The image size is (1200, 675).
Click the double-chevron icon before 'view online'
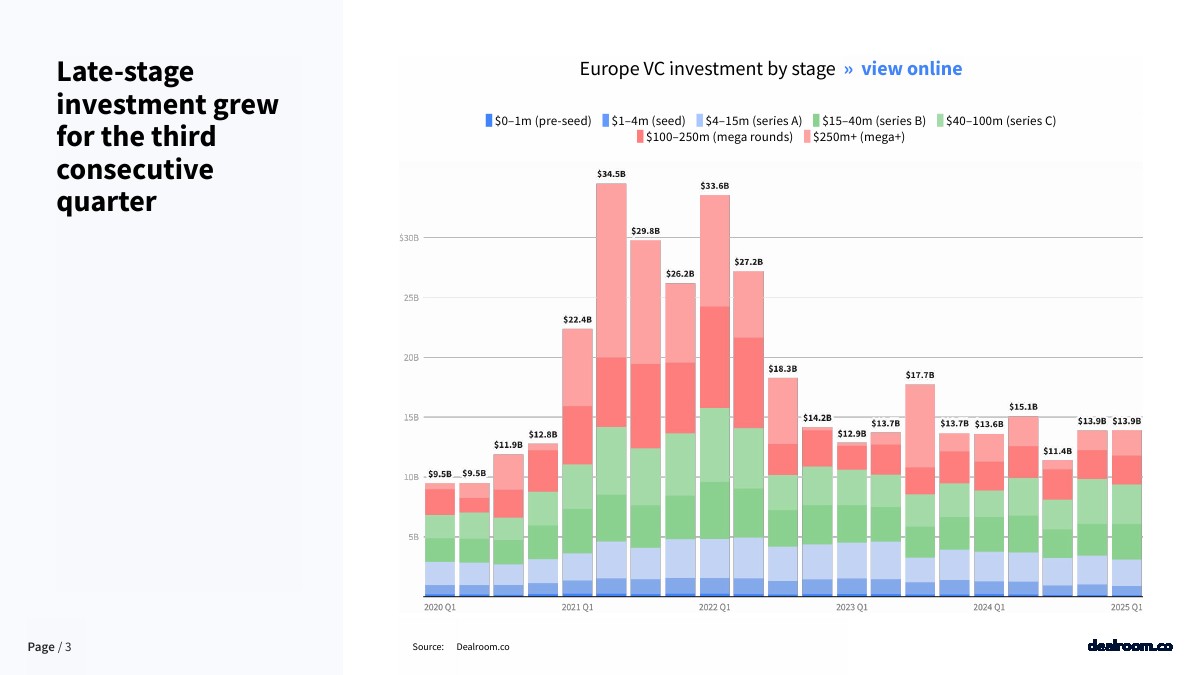(848, 69)
